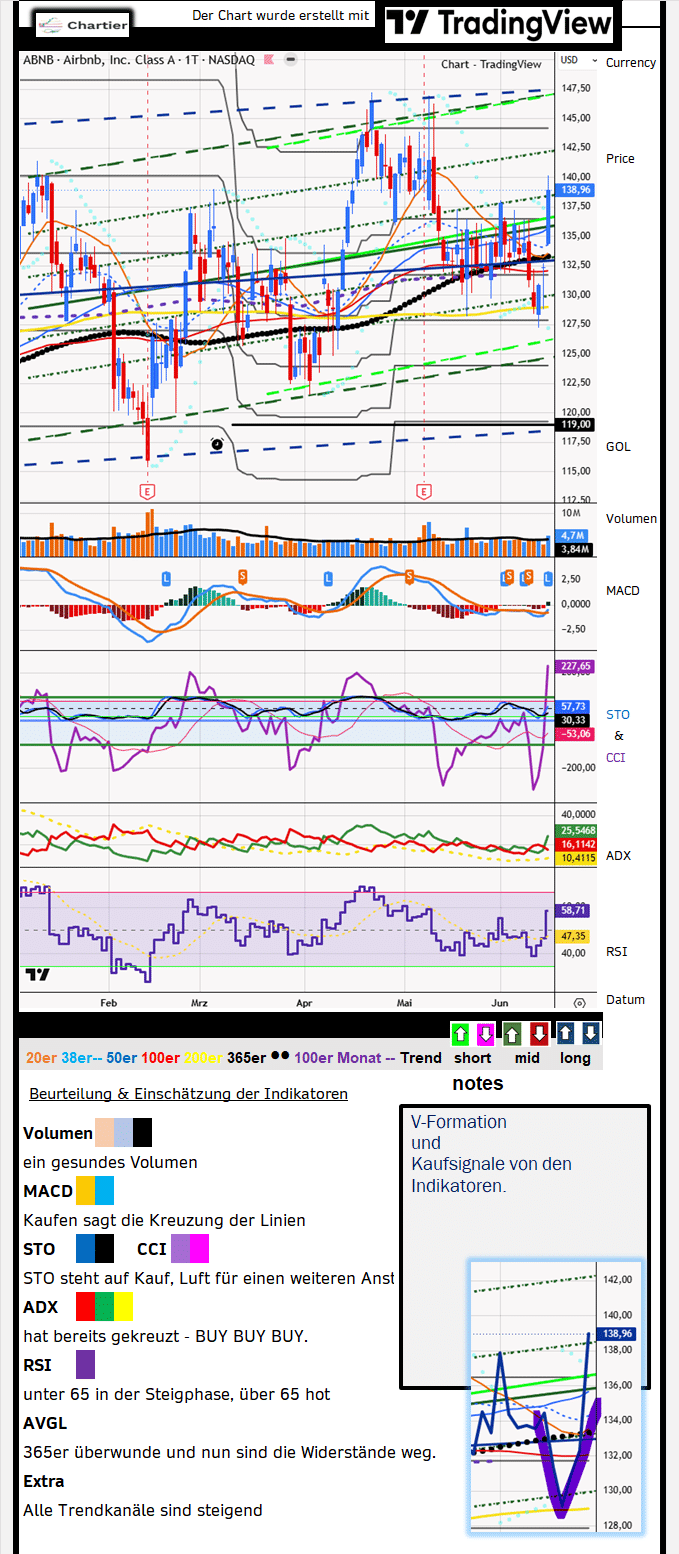
Task: Click the MACD S signal marker in mid-March
Action: pyautogui.click(x=242, y=575)
